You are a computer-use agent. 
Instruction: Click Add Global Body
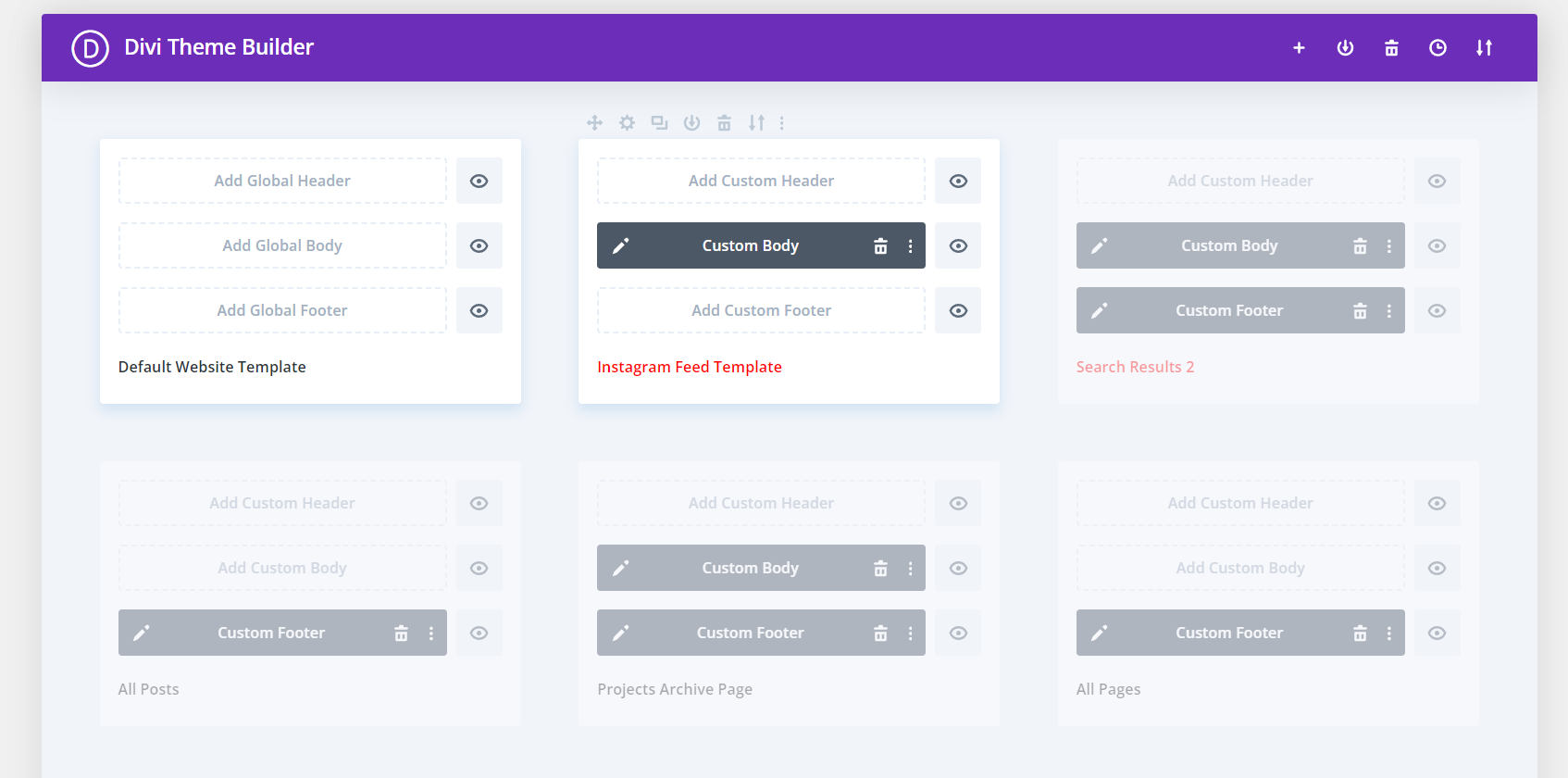(x=282, y=245)
